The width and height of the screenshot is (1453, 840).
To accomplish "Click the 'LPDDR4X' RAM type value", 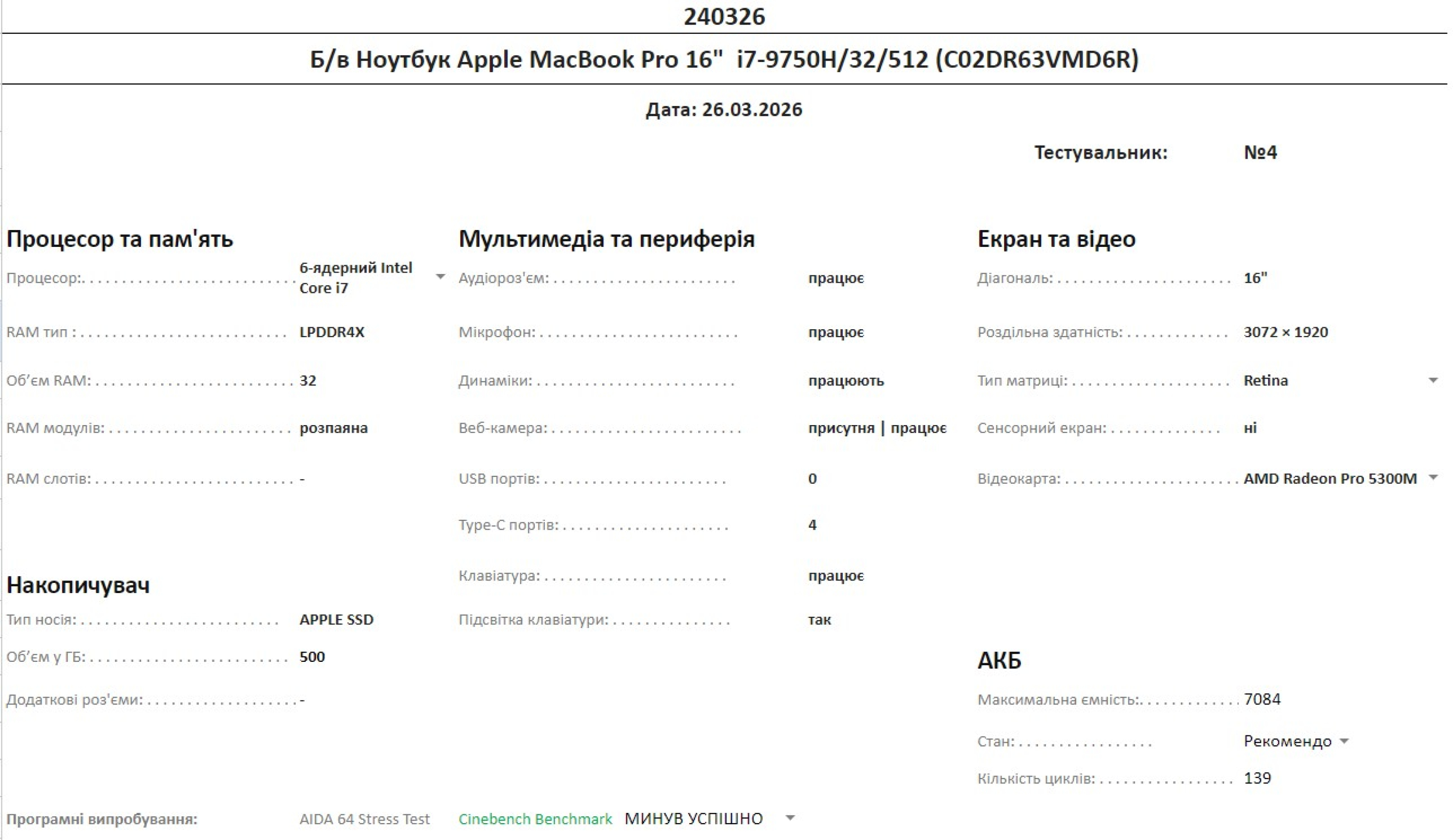I will pyautogui.click(x=332, y=333).
